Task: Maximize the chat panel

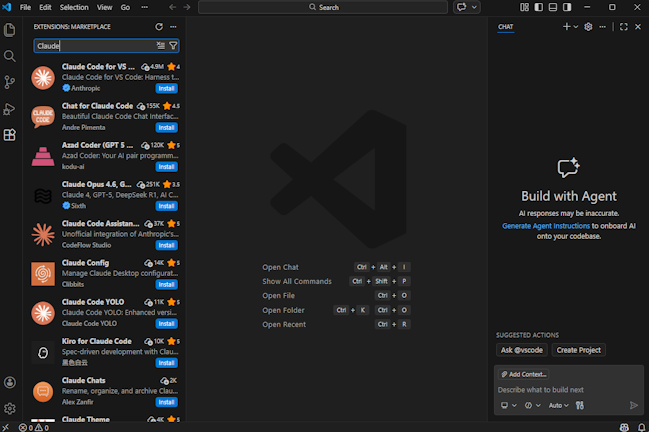Action: pyautogui.click(x=624, y=26)
